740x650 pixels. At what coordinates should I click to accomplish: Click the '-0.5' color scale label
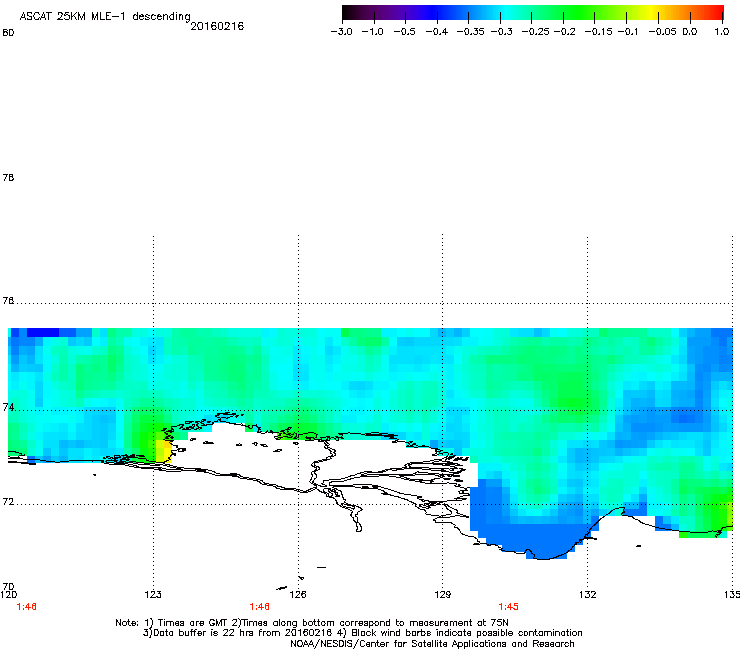click(404, 32)
